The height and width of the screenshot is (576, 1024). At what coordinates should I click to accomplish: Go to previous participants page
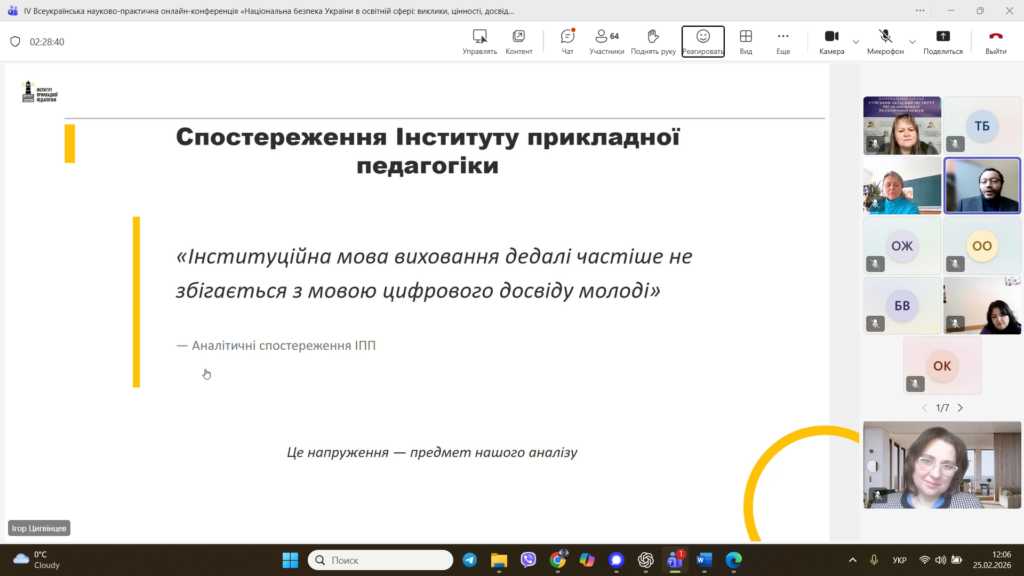coord(924,408)
